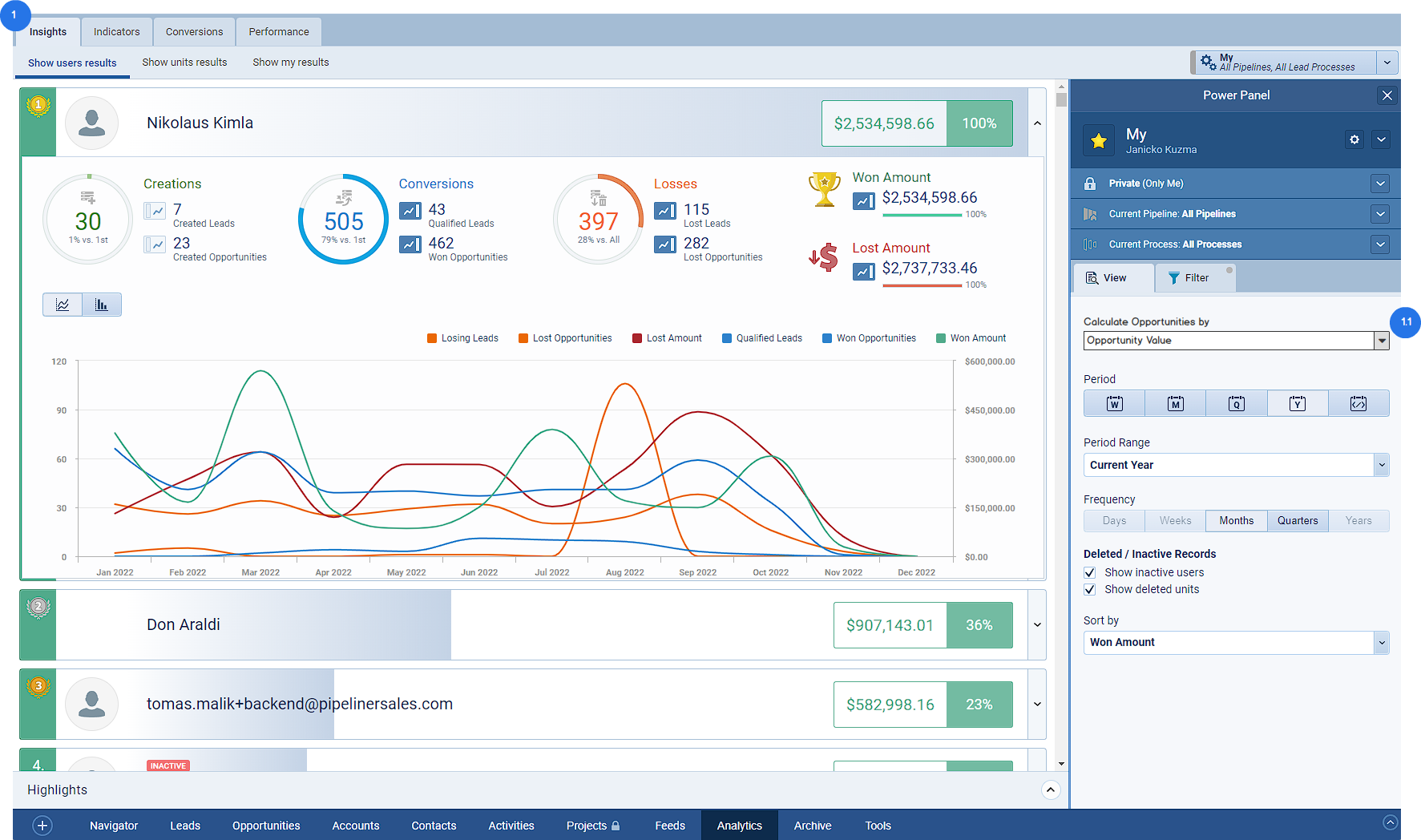The height and width of the screenshot is (840, 1421).
Task: Toggle chart icon beside Qualified Leads
Action: pyautogui.click(x=410, y=211)
